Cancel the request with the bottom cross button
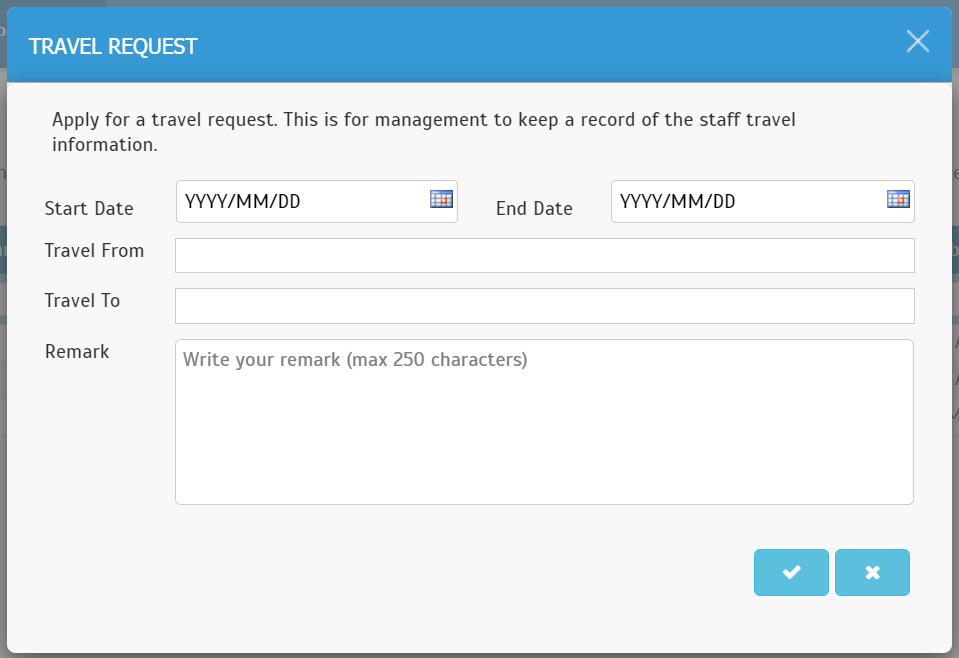The image size is (959, 658). coord(872,572)
